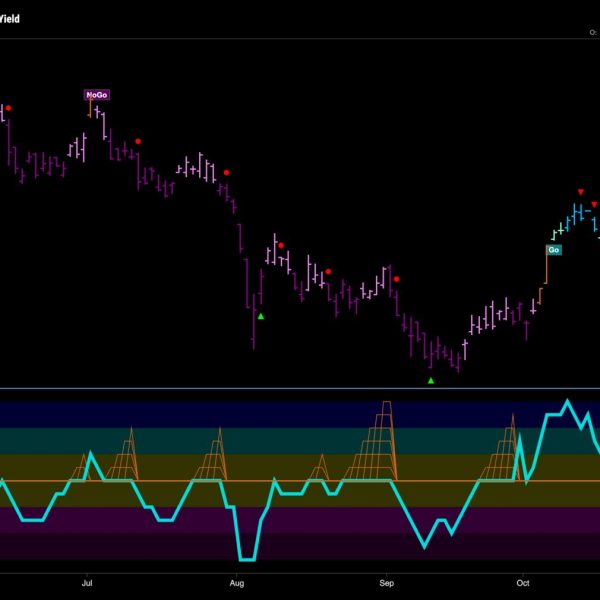
Task: Click the Aug label on the time axis
Action: tap(236, 583)
